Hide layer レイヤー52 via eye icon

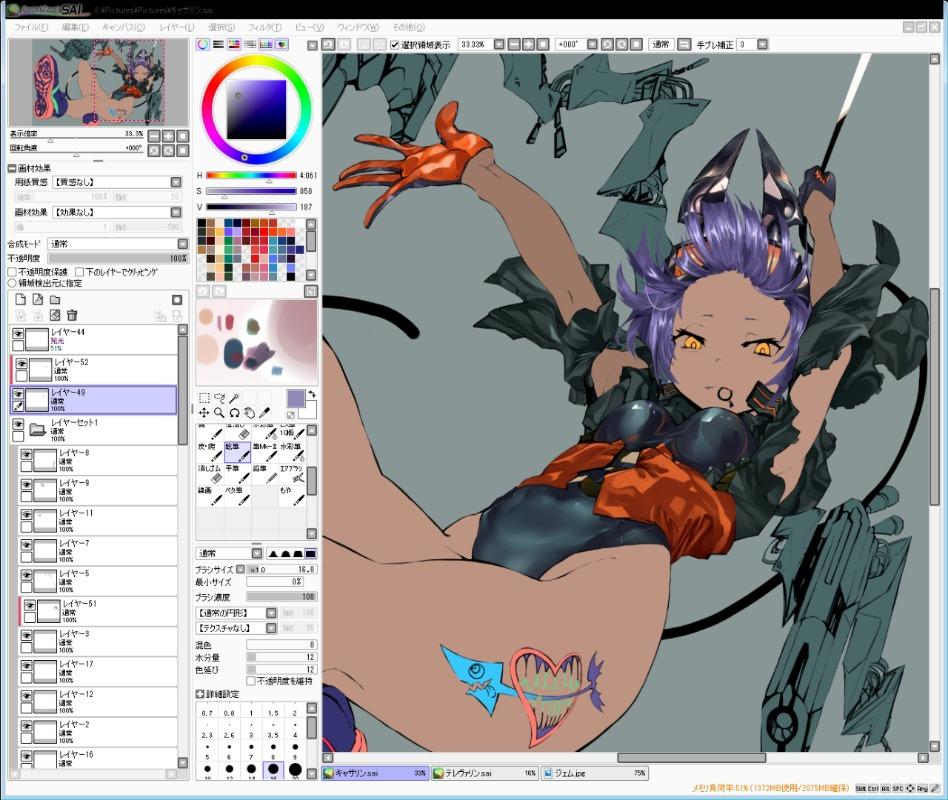point(22,364)
